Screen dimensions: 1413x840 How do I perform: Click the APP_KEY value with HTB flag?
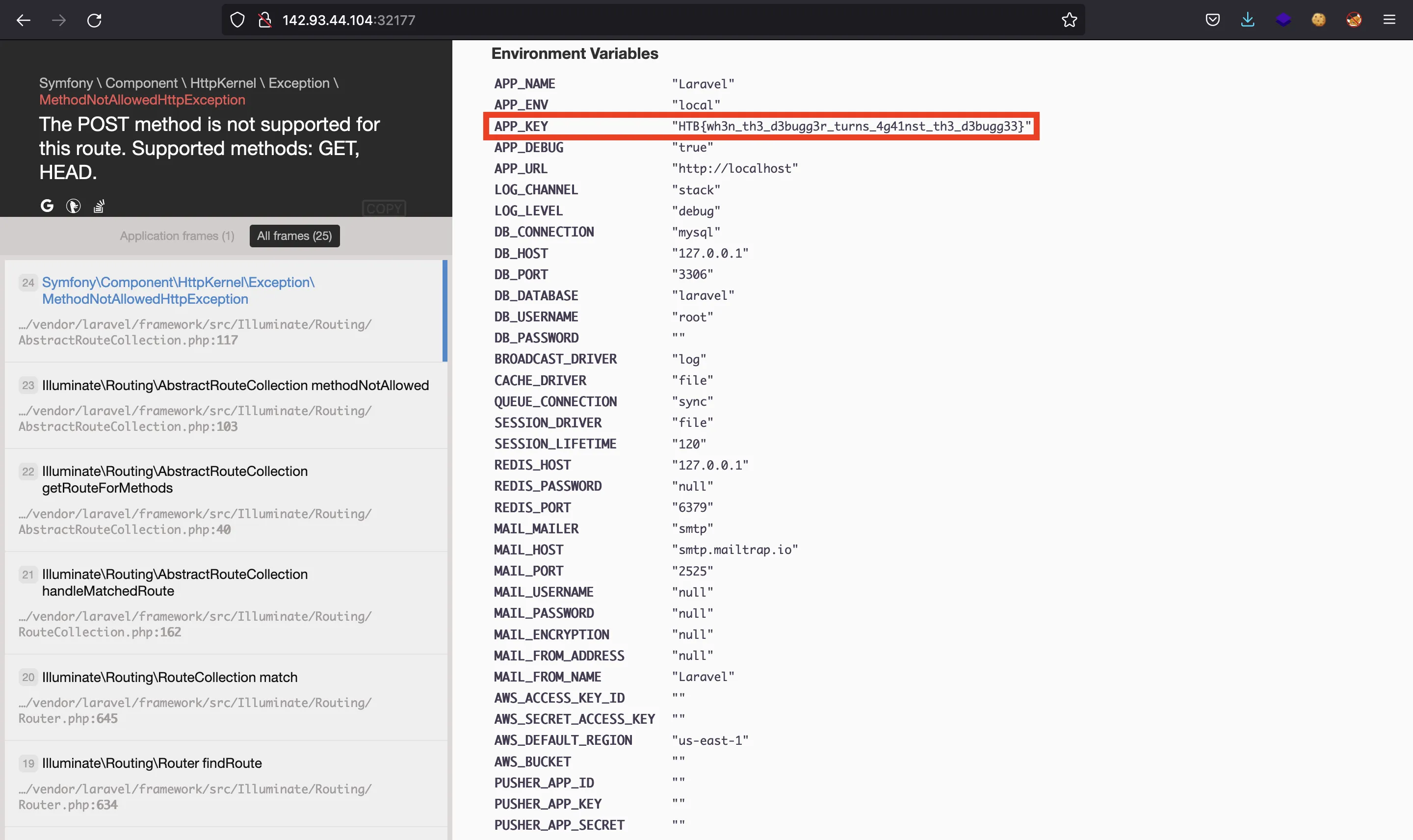(x=851, y=126)
